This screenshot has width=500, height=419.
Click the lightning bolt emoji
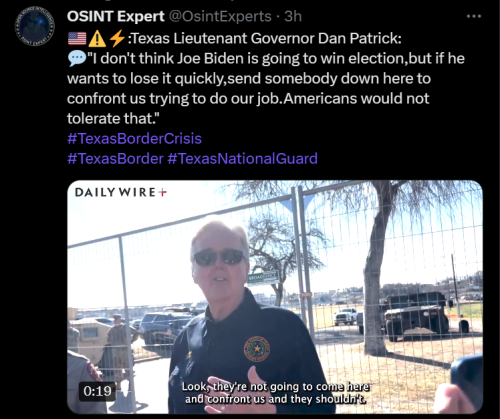pos(117,38)
